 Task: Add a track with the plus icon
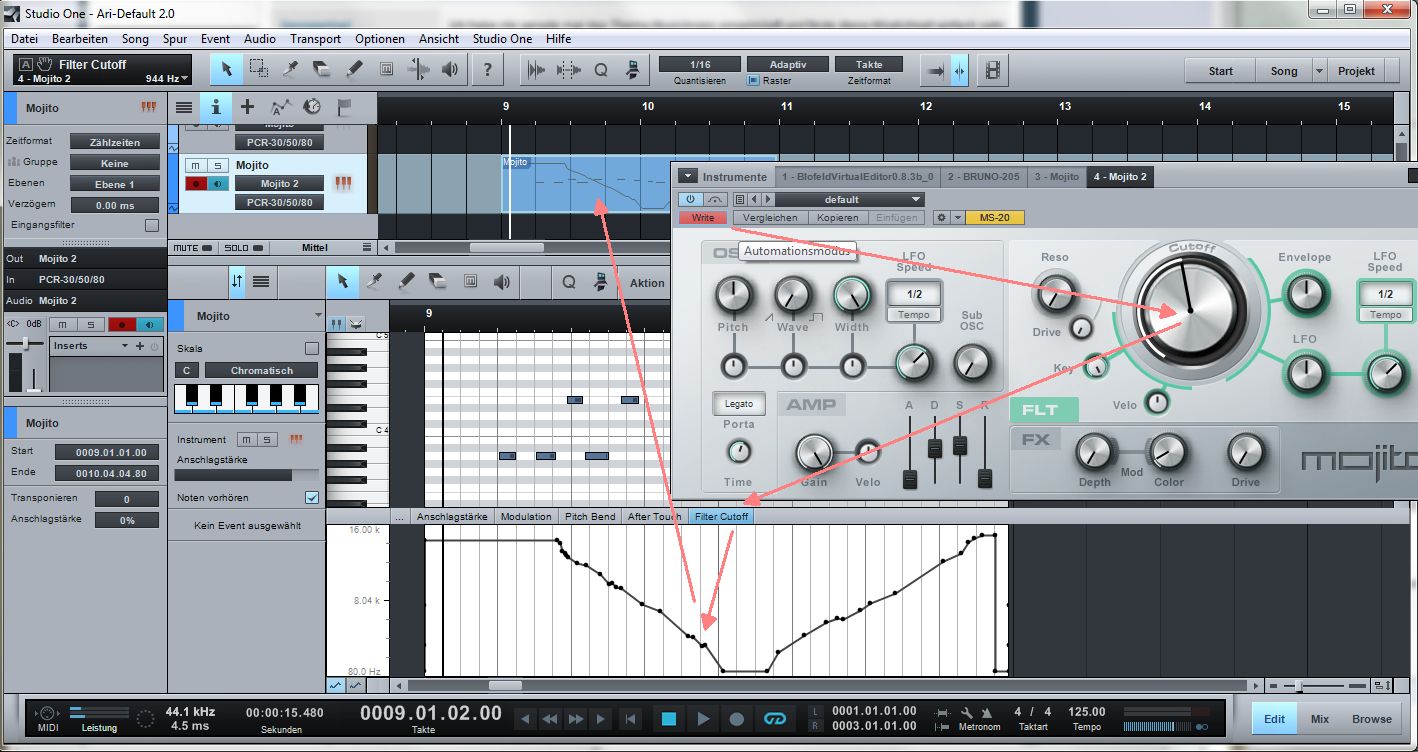pyautogui.click(x=248, y=107)
